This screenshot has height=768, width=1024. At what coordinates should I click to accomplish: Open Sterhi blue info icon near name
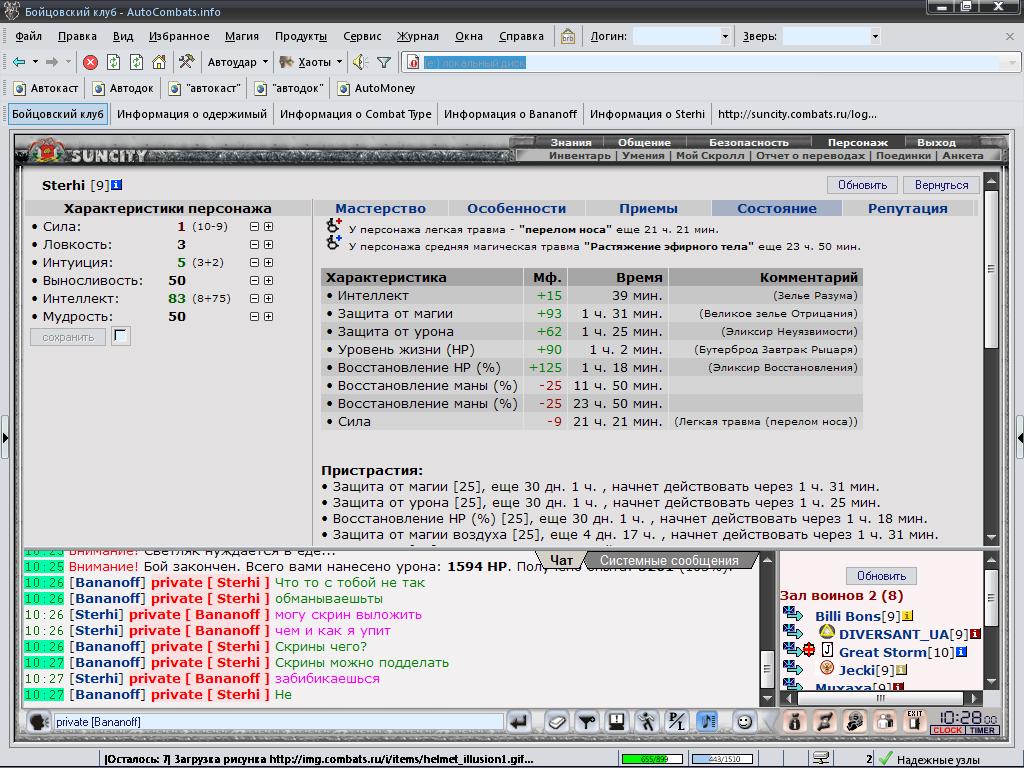(116, 185)
